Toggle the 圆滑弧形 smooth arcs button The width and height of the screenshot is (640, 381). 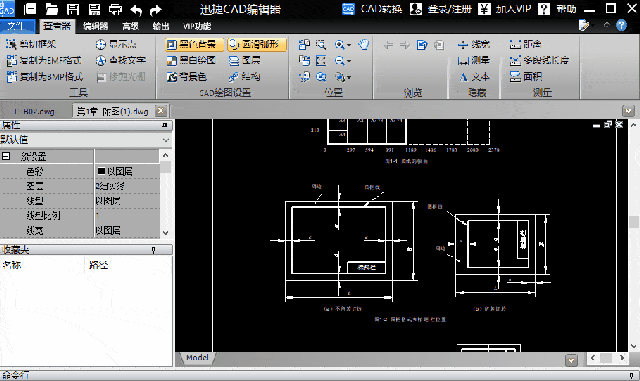coord(257,44)
